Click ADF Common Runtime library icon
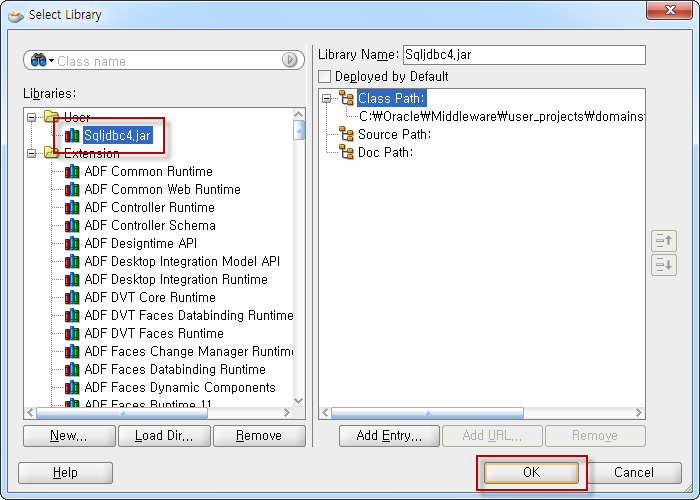This screenshot has width=700, height=500. 72,171
